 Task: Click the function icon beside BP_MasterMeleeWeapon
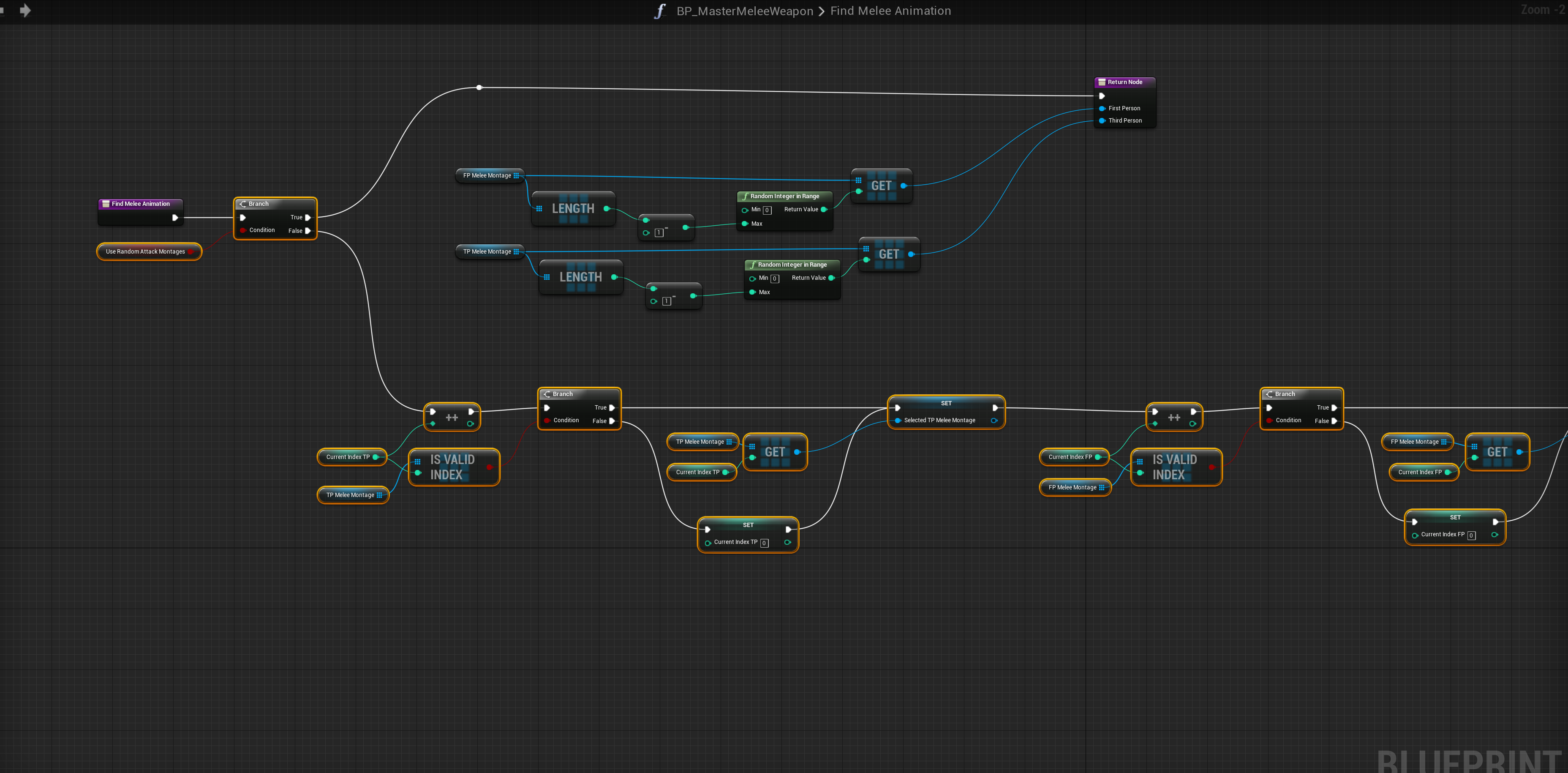pyautogui.click(x=660, y=11)
